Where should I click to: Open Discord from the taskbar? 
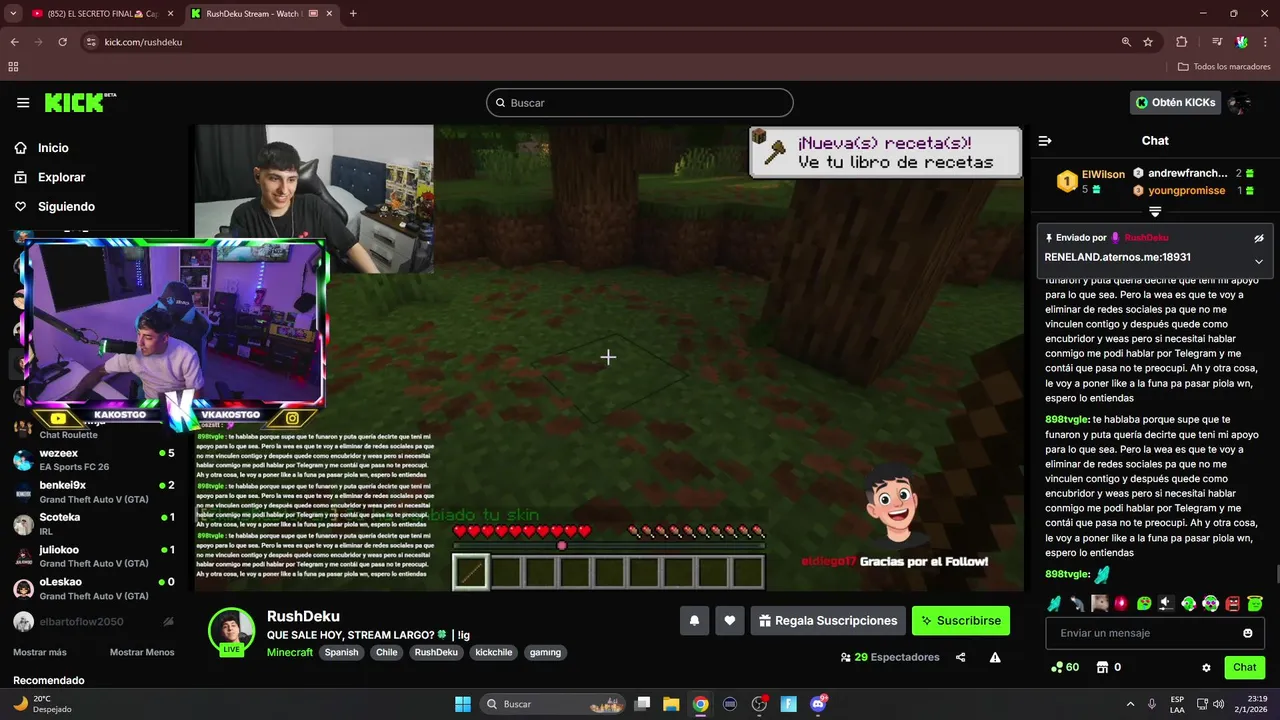click(x=818, y=704)
